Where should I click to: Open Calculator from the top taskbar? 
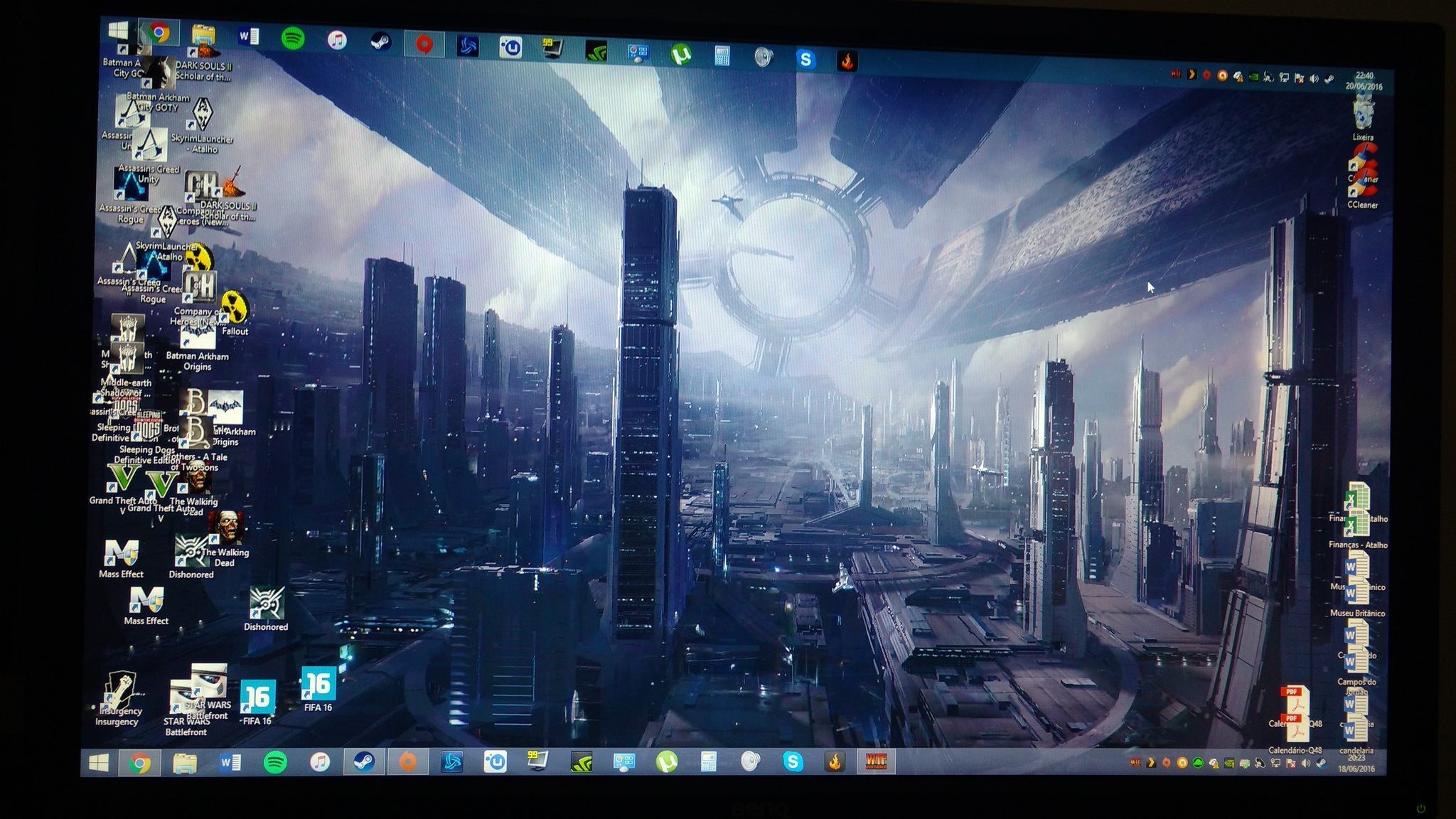[722, 56]
